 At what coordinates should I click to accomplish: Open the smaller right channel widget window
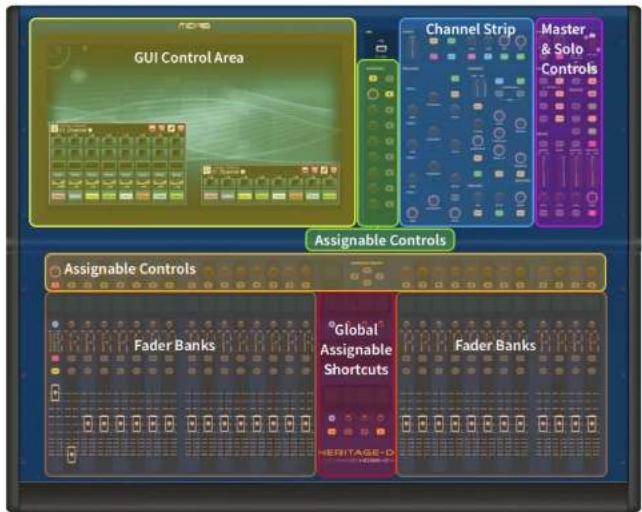(270, 184)
